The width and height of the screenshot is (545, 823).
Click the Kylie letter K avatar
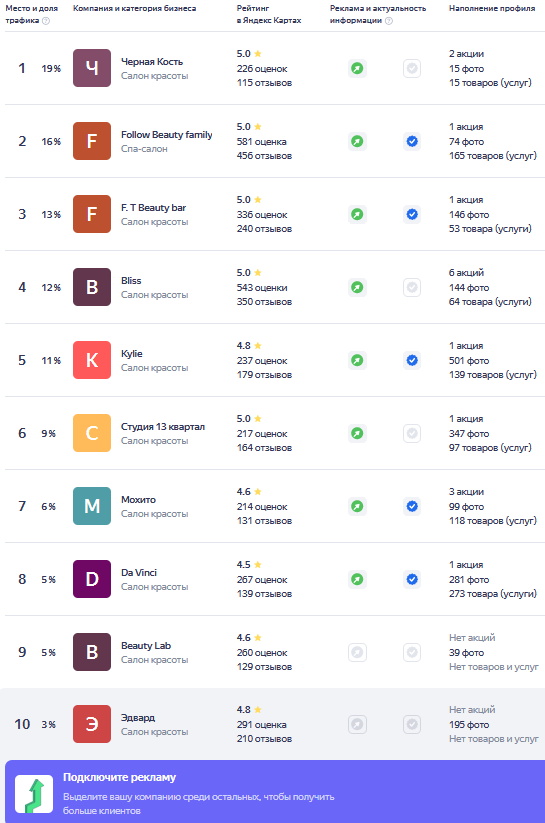(x=92, y=360)
